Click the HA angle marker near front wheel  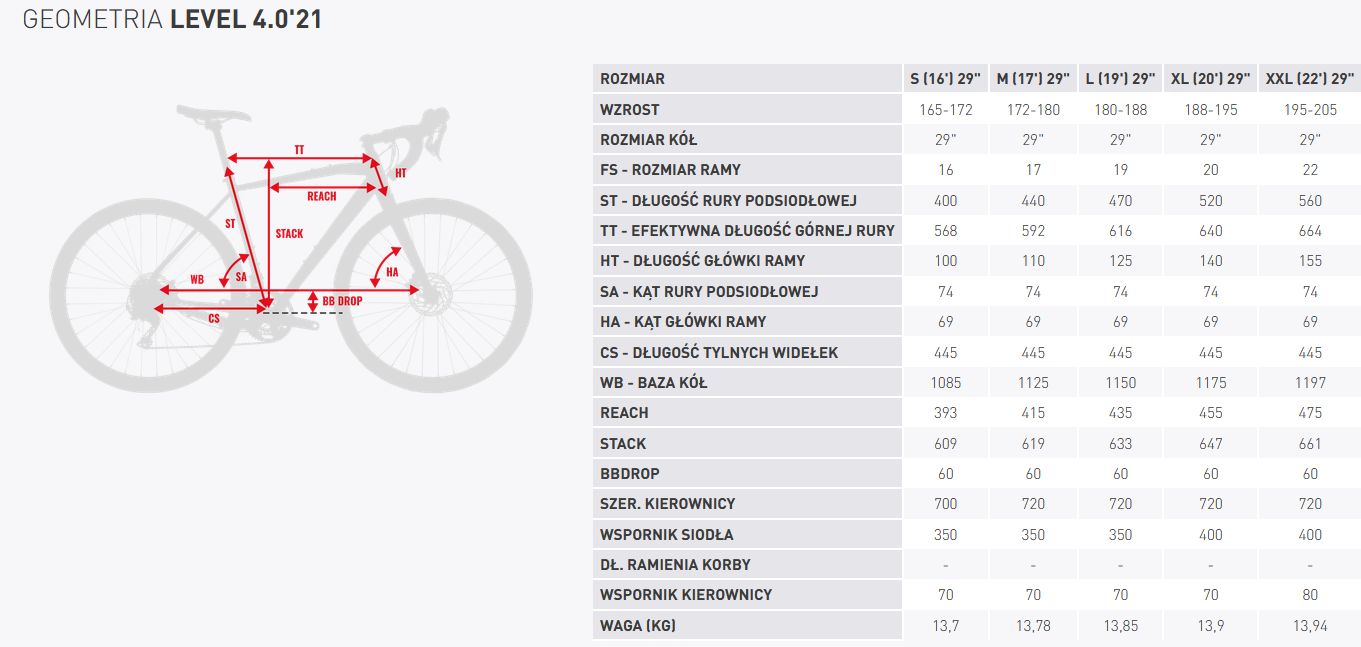(x=392, y=272)
